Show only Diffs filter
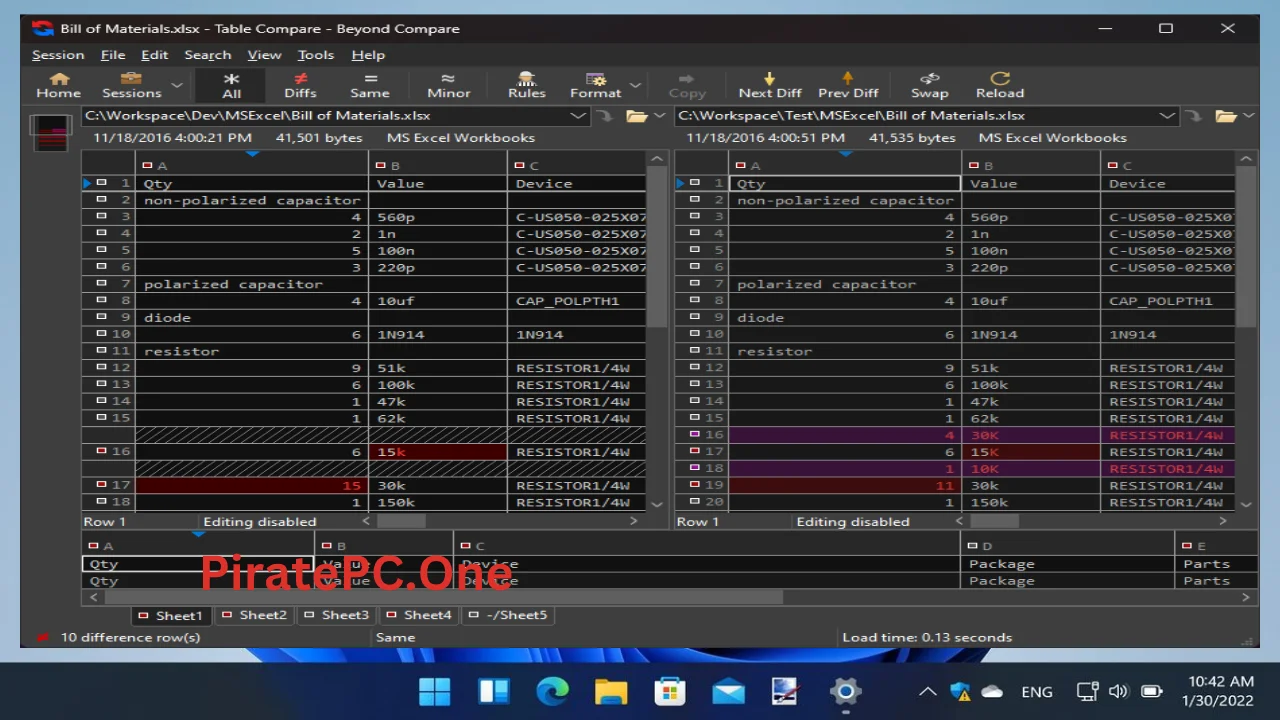Screen dimensions: 1280x720 pyautogui.click(x=300, y=85)
